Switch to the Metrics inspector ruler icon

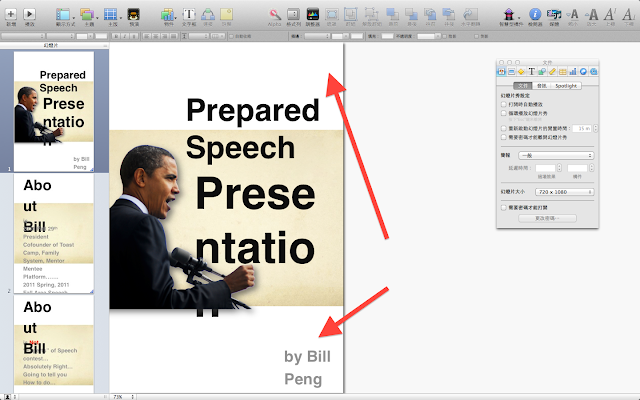pos(552,72)
